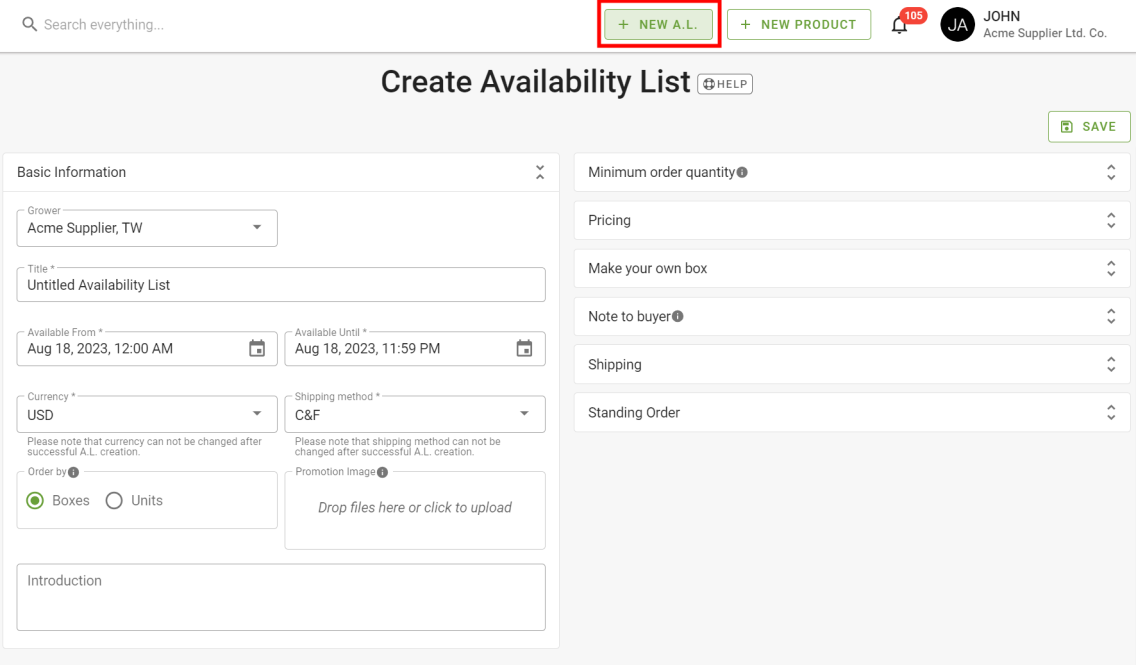Collapse the Basic Information panel
The image size is (1136, 665).
tap(539, 172)
